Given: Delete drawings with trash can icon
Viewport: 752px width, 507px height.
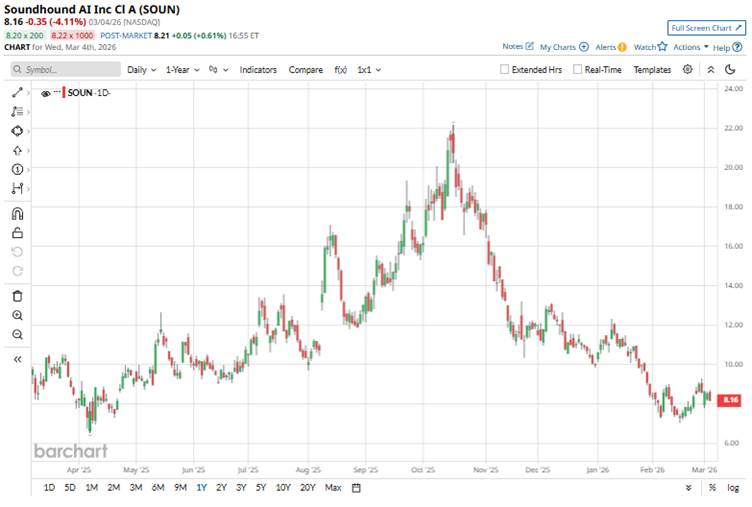Looking at the screenshot, I should (17, 296).
